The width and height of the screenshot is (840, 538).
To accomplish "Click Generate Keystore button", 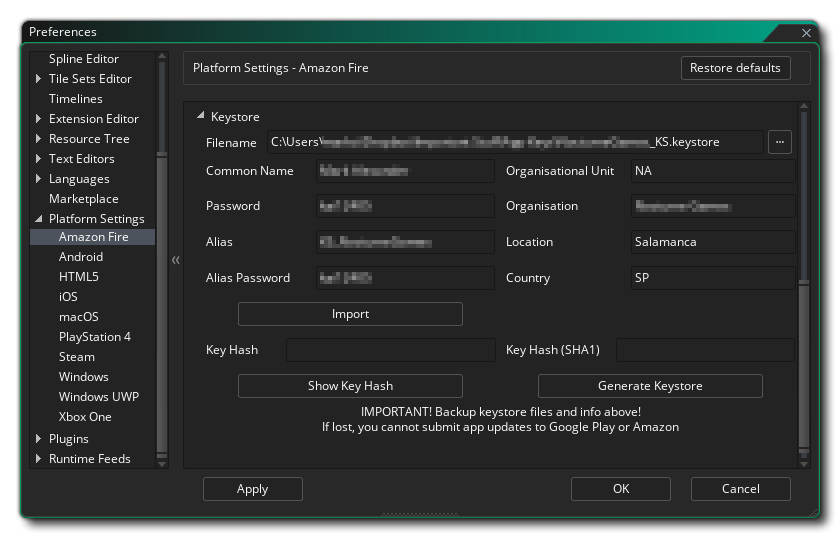I will click(650, 386).
